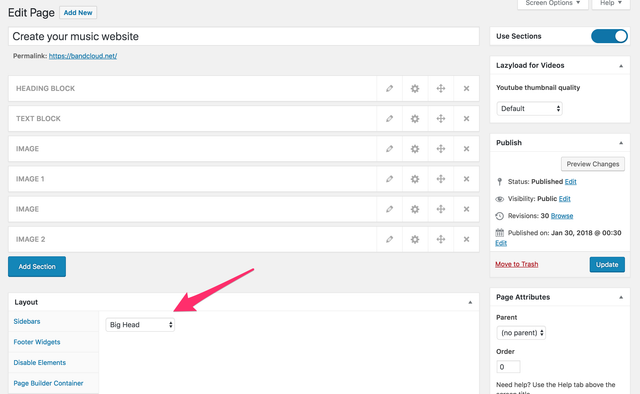The width and height of the screenshot is (640, 394).
Task: Open the Help tab dropdown
Action: point(611,3)
